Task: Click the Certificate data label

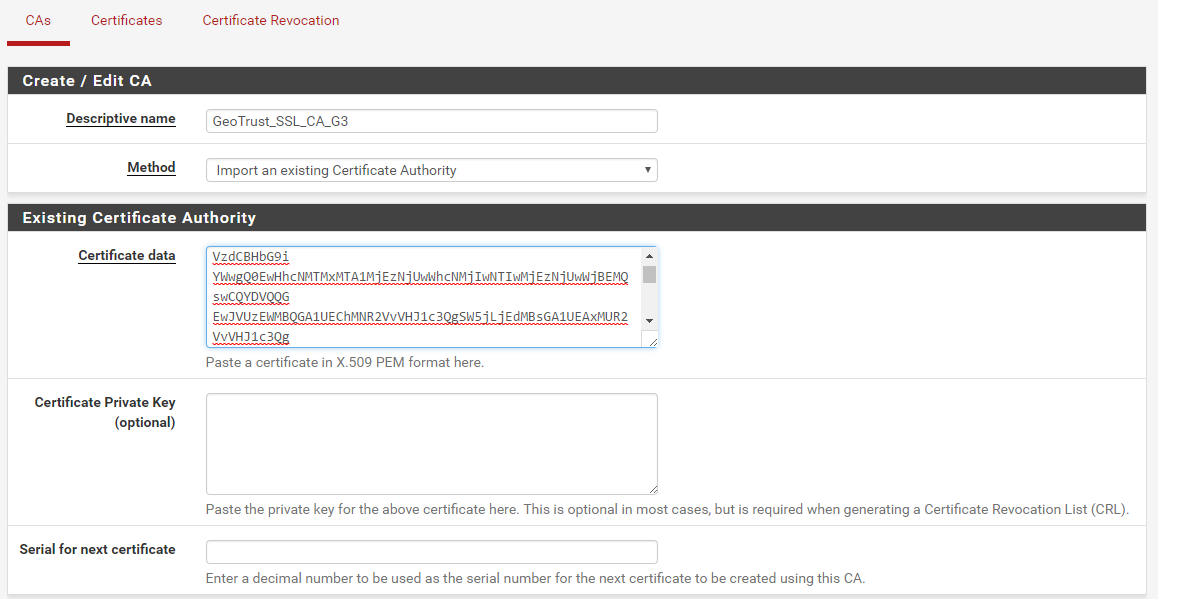Action: pos(126,256)
